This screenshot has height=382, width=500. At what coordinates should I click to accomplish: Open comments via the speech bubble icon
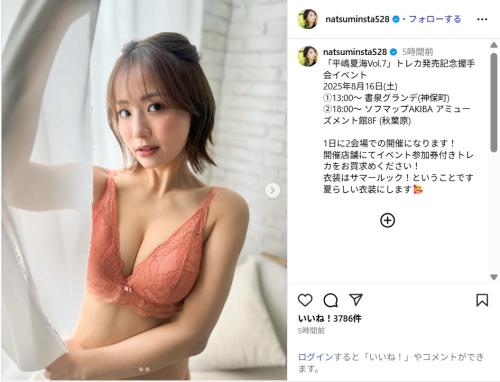(331, 300)
